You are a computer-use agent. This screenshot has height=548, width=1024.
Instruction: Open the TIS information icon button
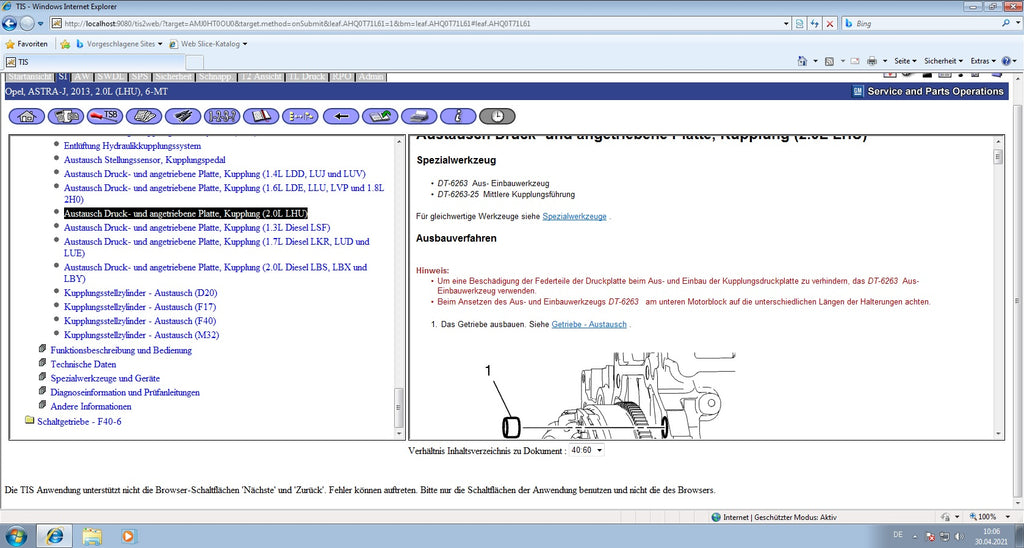point(458,116)
